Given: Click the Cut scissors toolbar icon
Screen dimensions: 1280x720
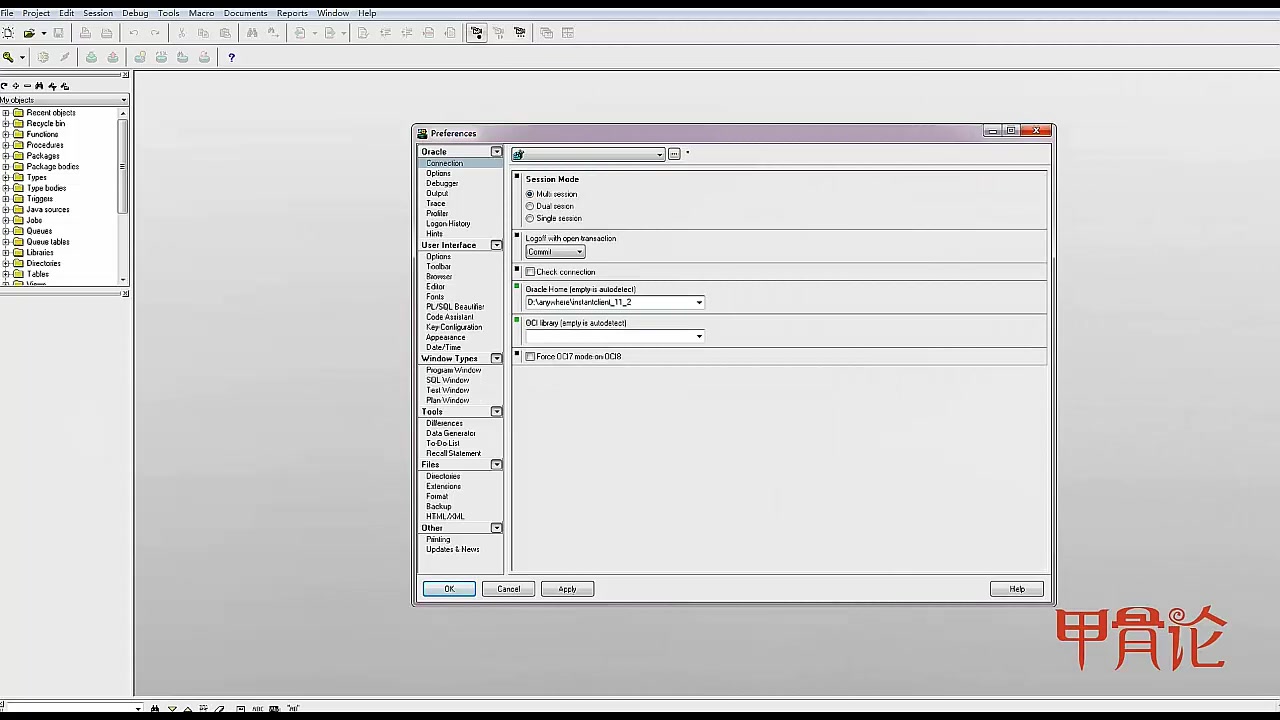Looking at the screenshot, I should tap(181, 33).
